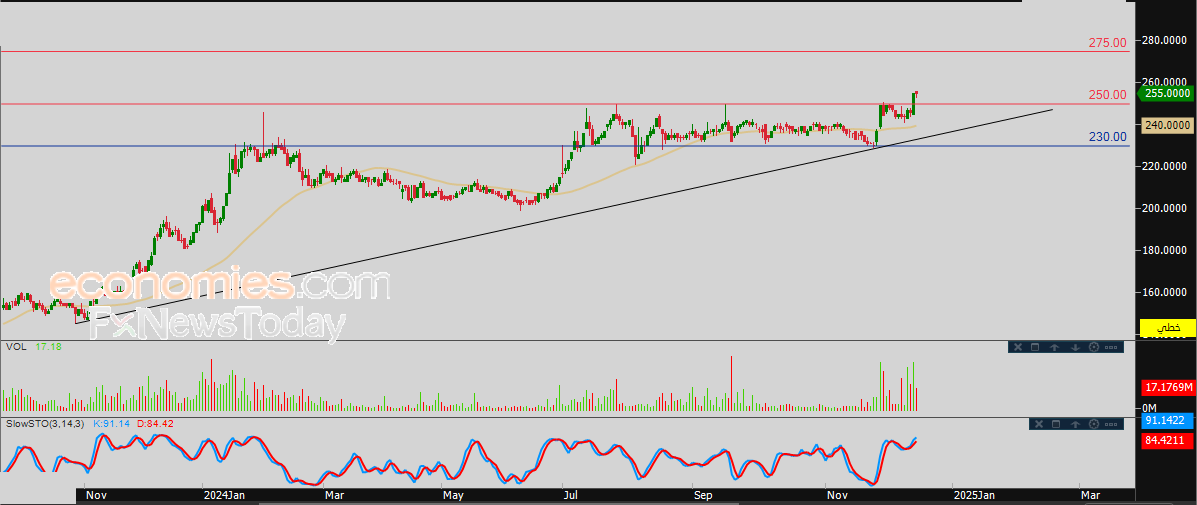Click the 275.00 resistance level label
The height and width of the screenshot is (505, 1197).
[x=1107, y=43]
